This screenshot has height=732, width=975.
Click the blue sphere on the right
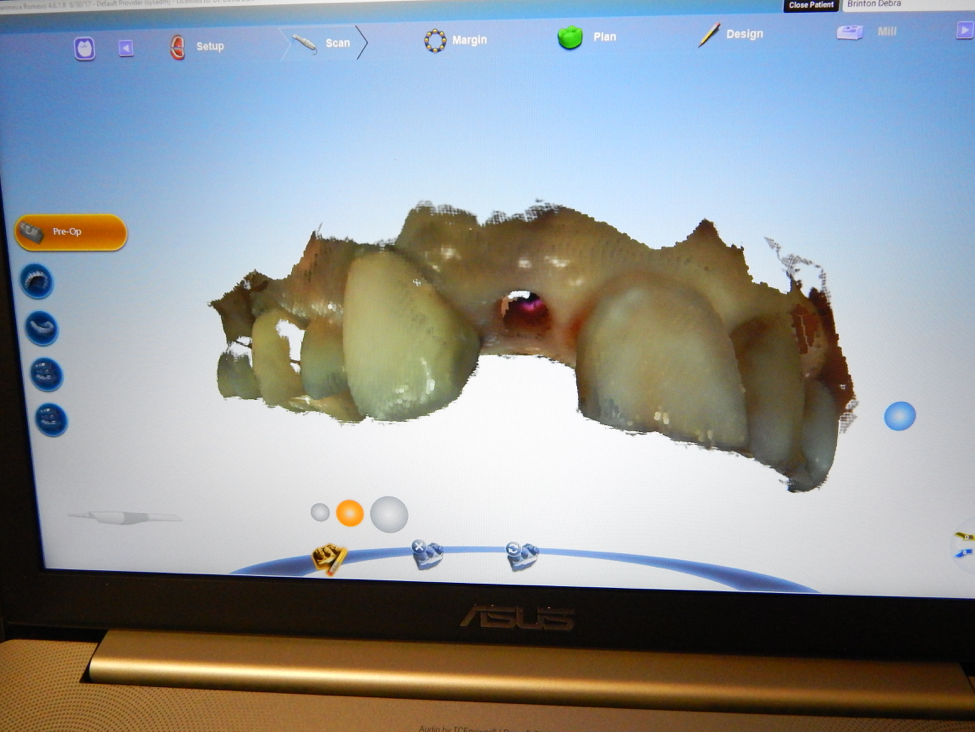(x=899, y=416)
